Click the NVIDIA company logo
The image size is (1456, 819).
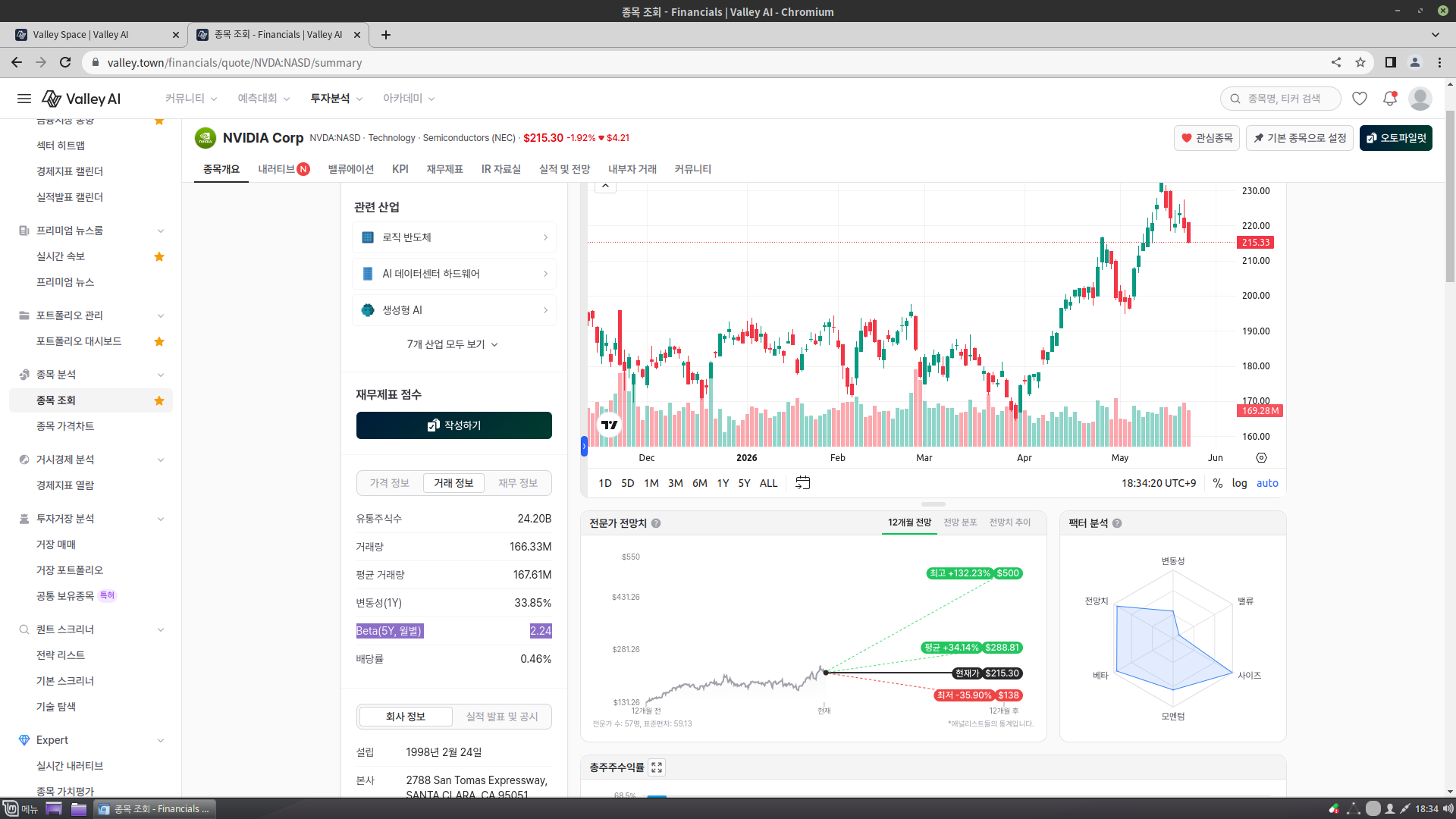(205, 138)
